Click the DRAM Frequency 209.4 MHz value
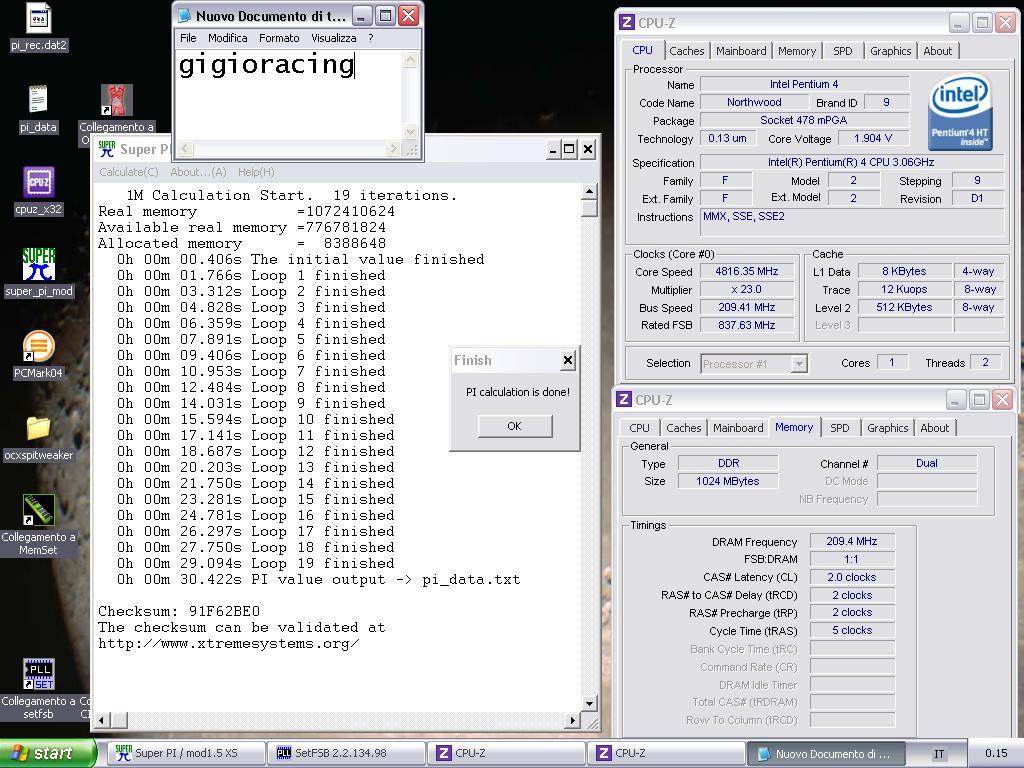Screen dimensions: 1024x768 click(x=852, y=541)
